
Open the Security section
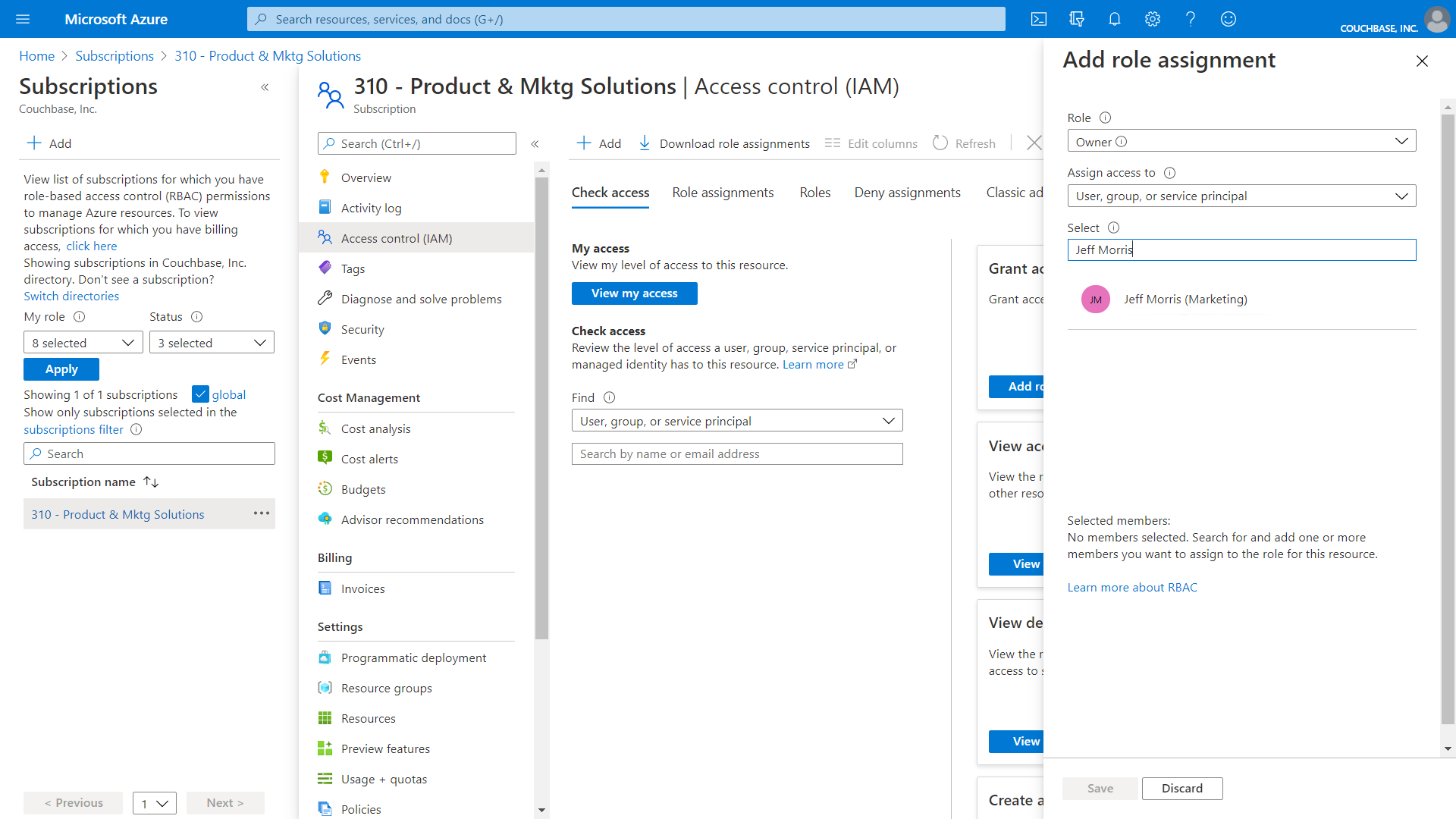tap(362, 328)
